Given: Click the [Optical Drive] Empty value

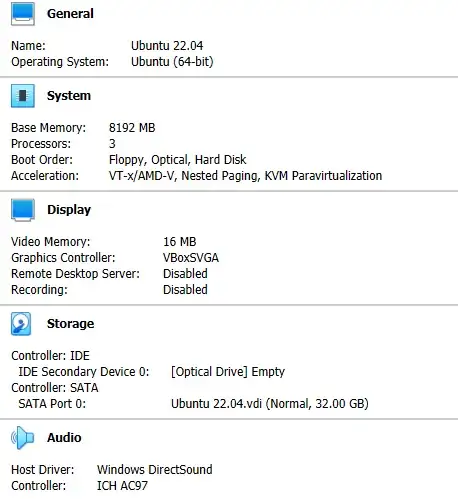Looking at the screenshot, I should coord(228,372).
